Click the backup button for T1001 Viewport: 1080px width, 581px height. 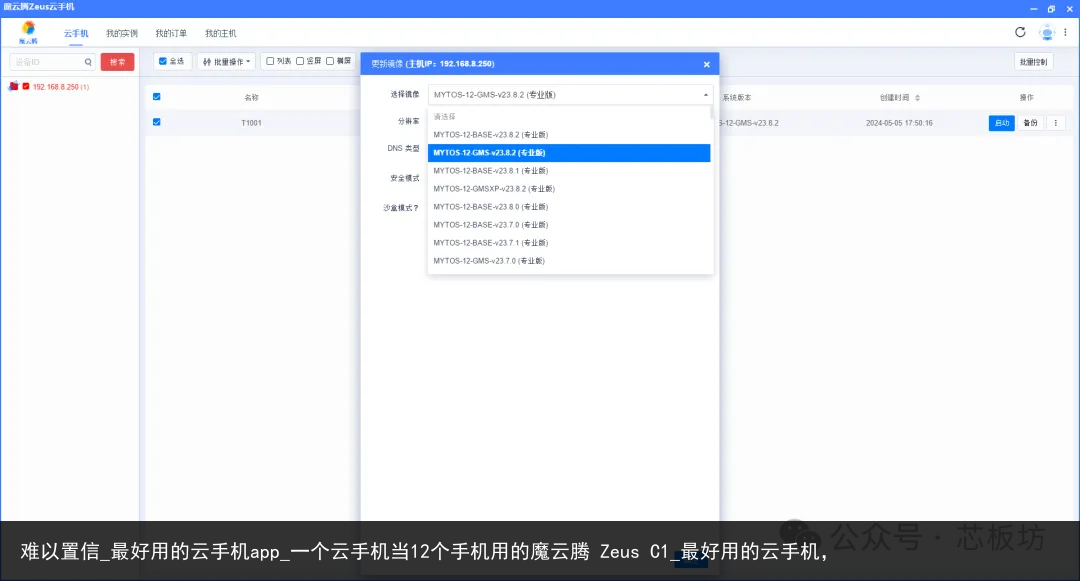1030,123
